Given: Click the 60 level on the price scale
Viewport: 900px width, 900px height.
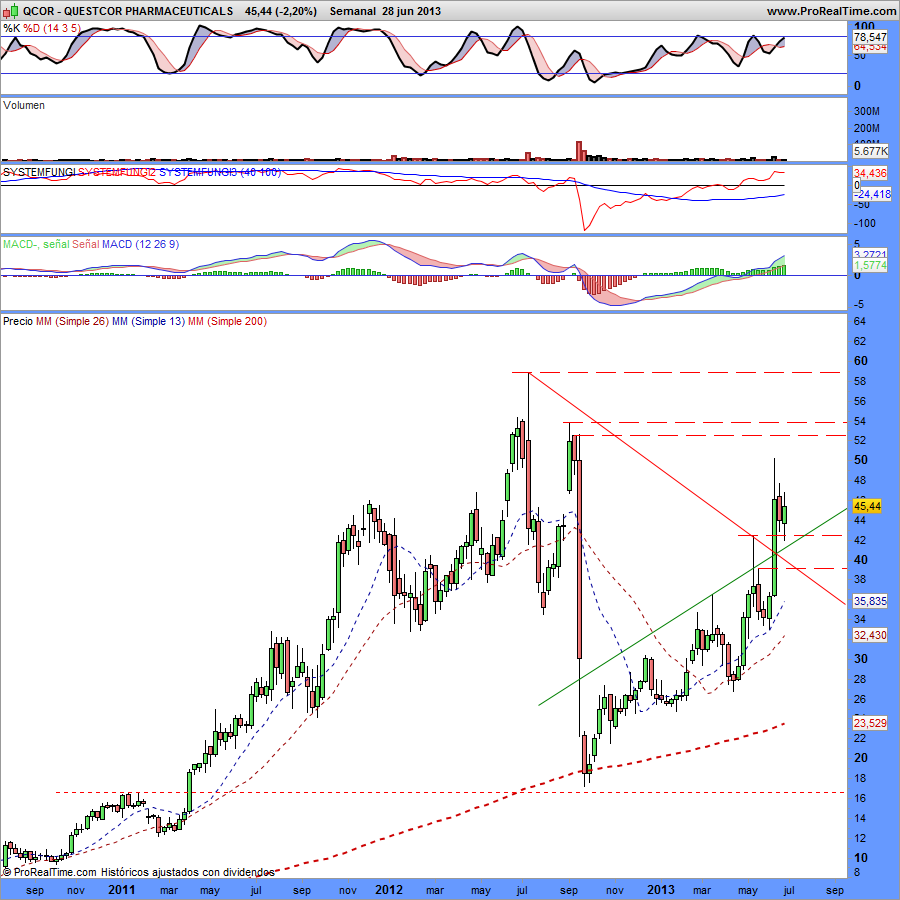Looking at the screenshot, I should (861, 360).
